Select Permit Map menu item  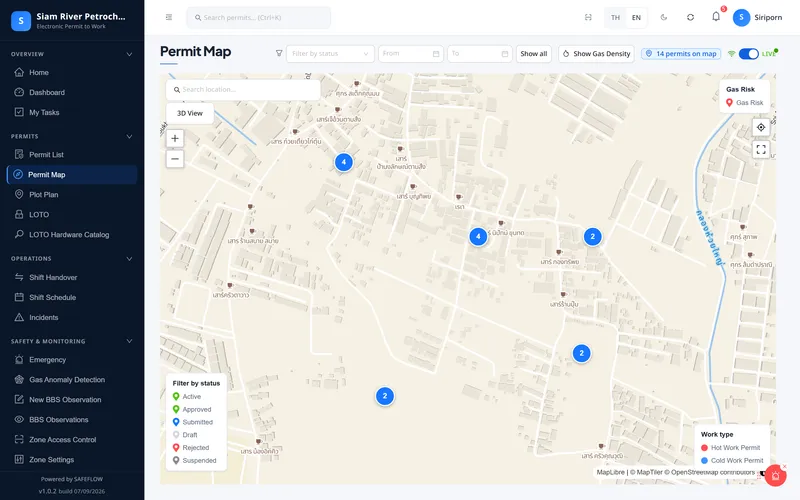point(72,174)
